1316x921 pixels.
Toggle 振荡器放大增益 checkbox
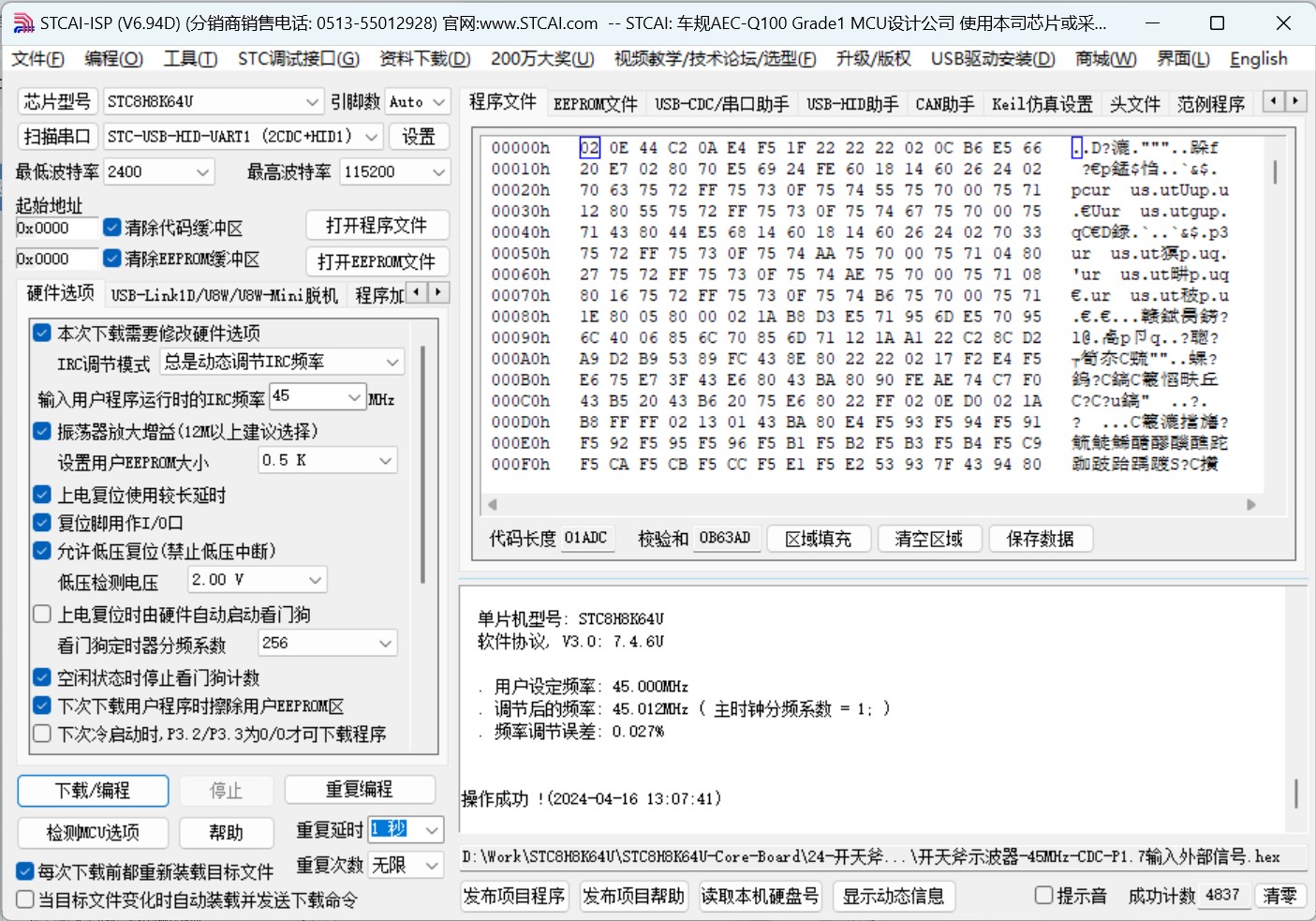[42, 431]
